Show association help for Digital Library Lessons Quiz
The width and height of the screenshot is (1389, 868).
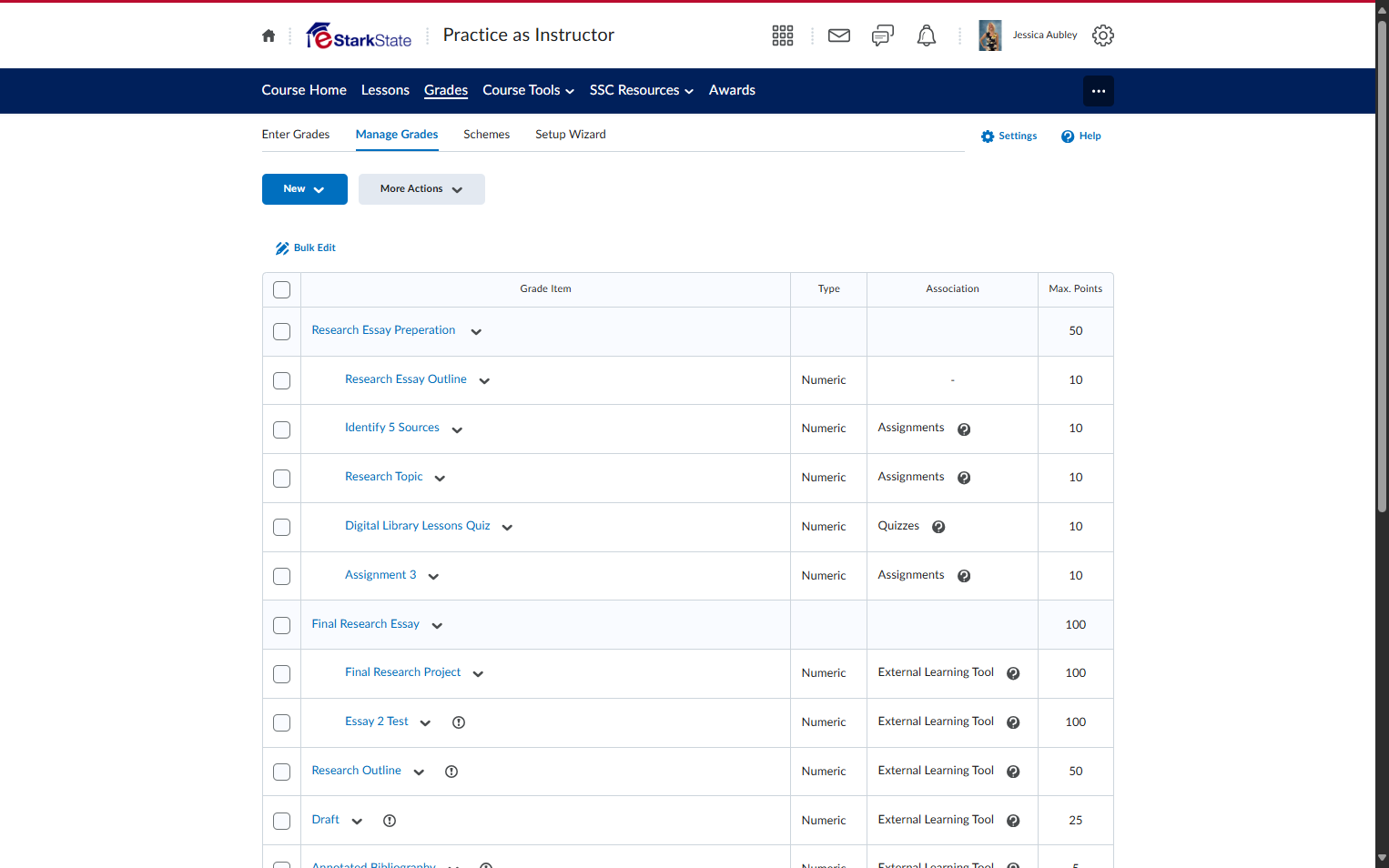pyautogui.click(x=938, y=527)
